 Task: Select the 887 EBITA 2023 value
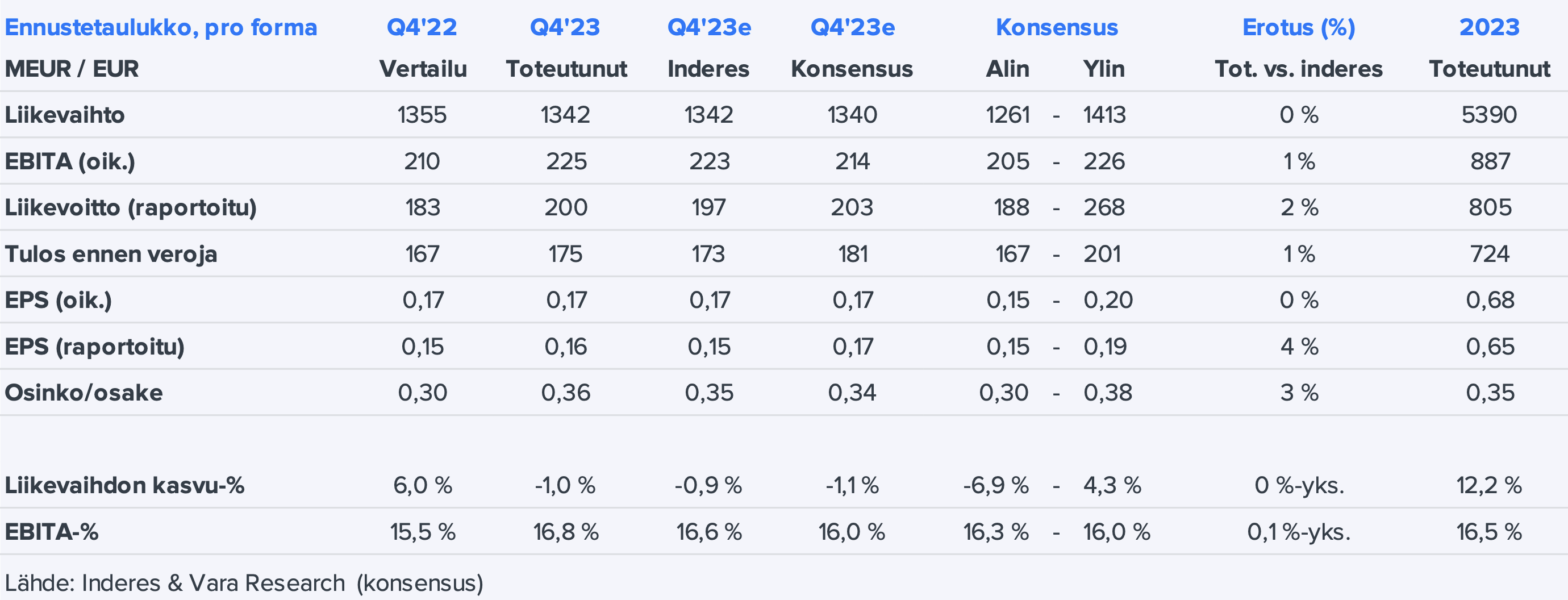(x=1490, y=161)
